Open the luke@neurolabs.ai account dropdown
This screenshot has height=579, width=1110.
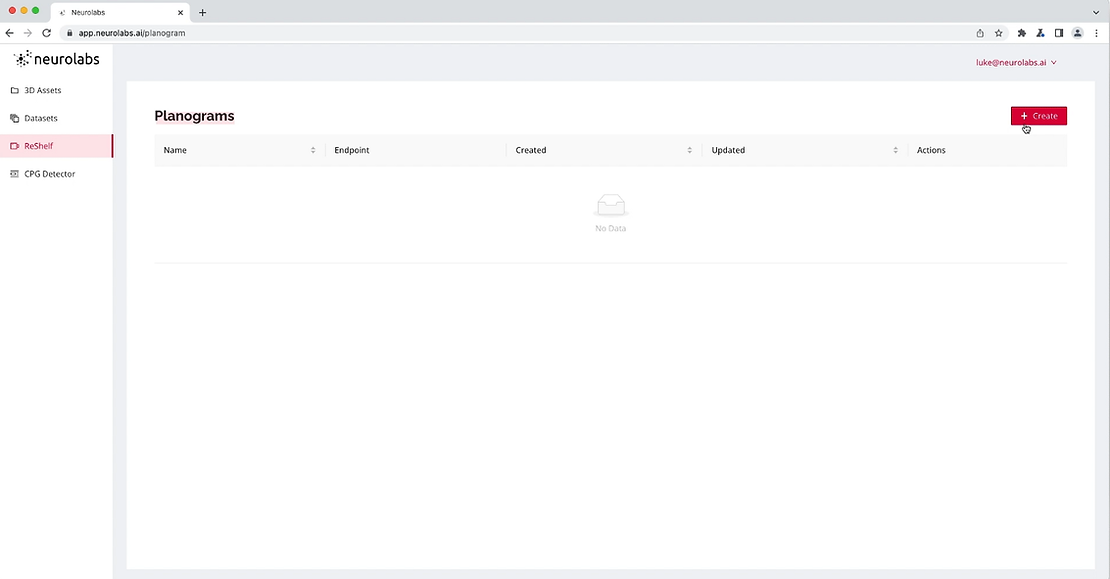(1016, 62)
